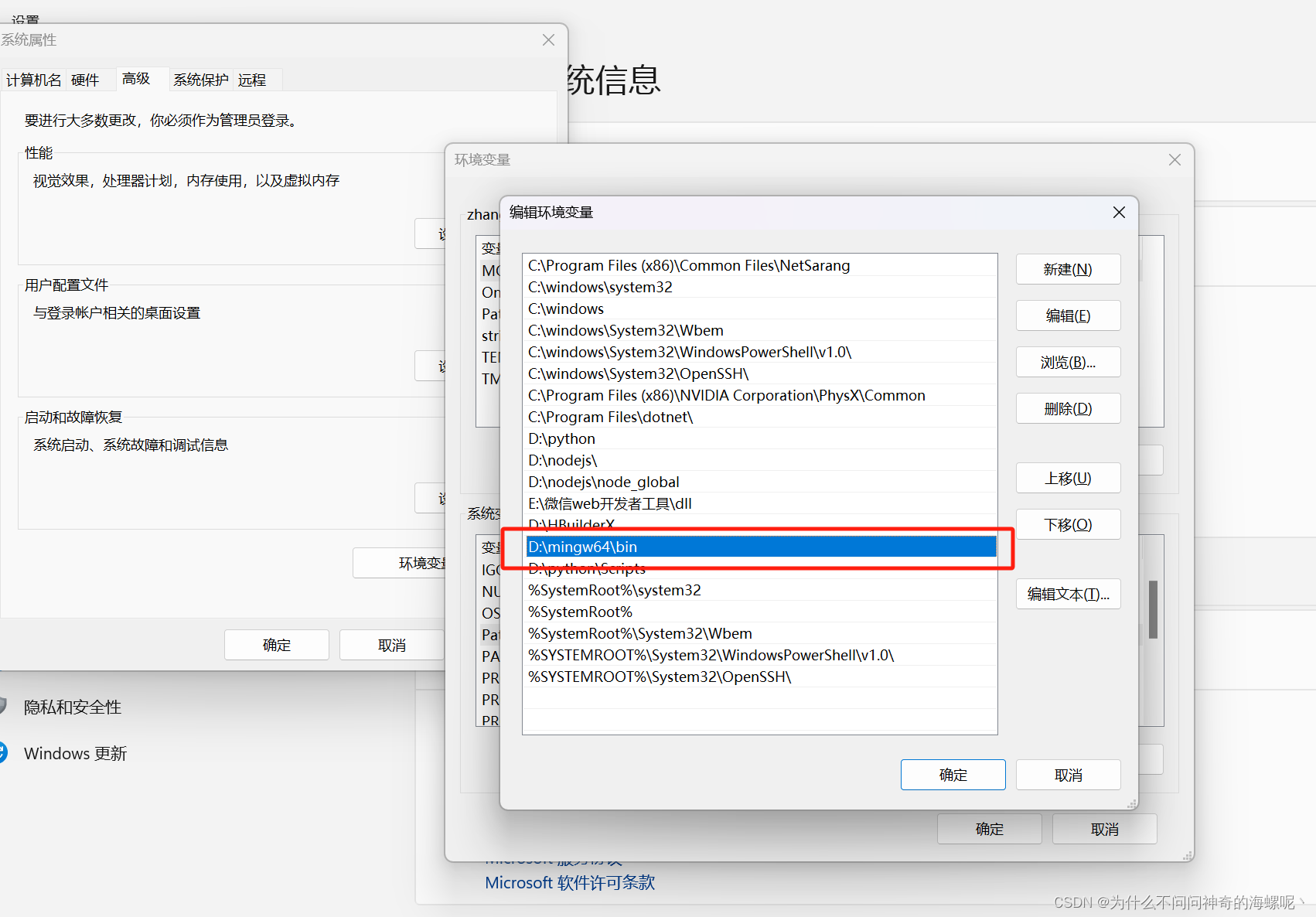Select C:\Program Files\dotnet\ entry

click(x=760, y=417)
